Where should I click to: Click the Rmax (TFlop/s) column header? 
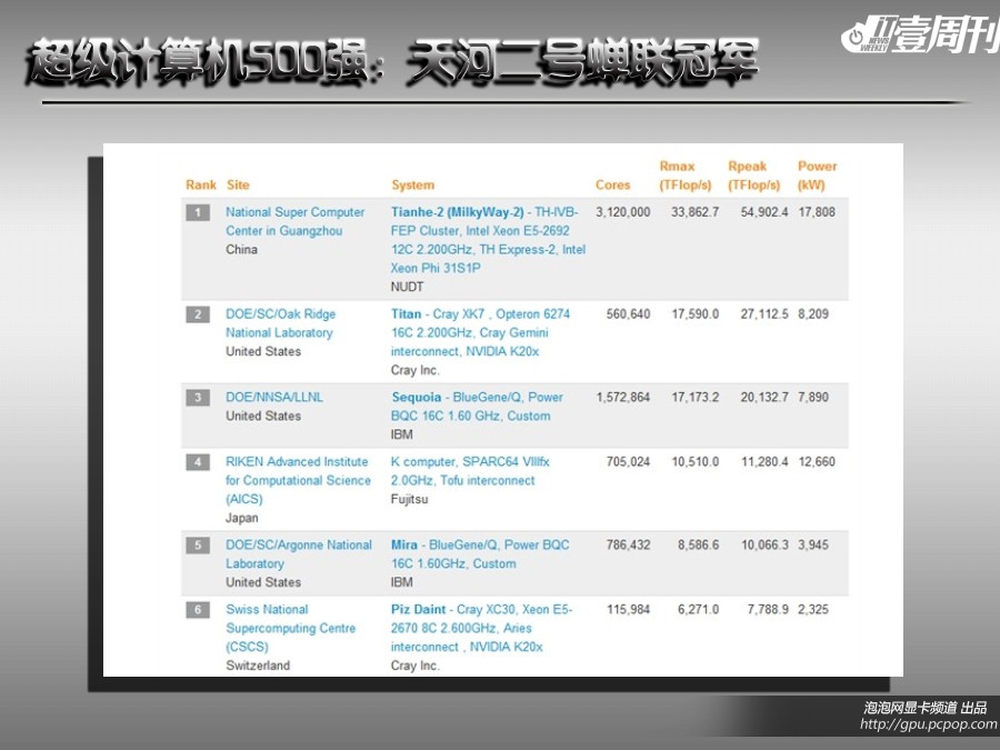click(685, 175)
